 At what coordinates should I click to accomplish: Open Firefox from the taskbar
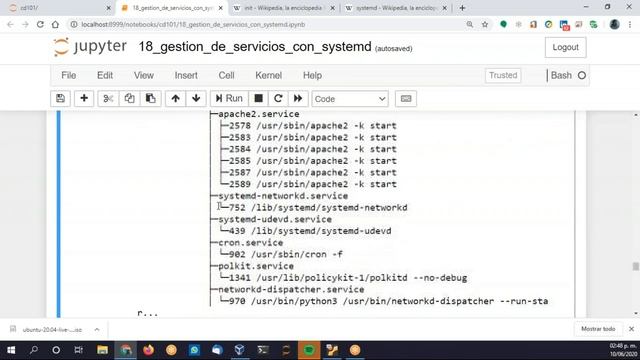(x=149, y=350)
